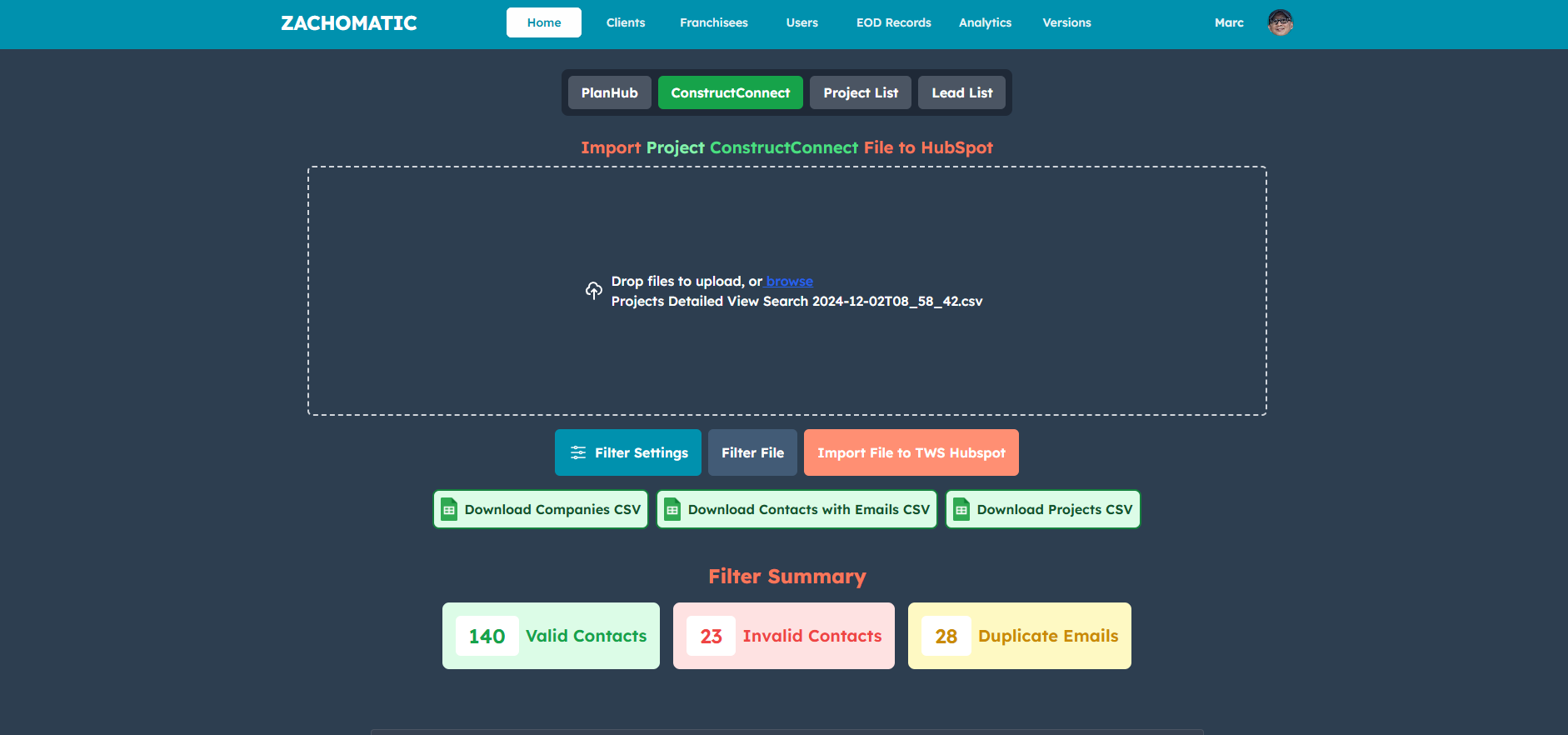
Task: Click Import File to TWS Hubspot
Action: pyautogui.click(x=911, y=452)
